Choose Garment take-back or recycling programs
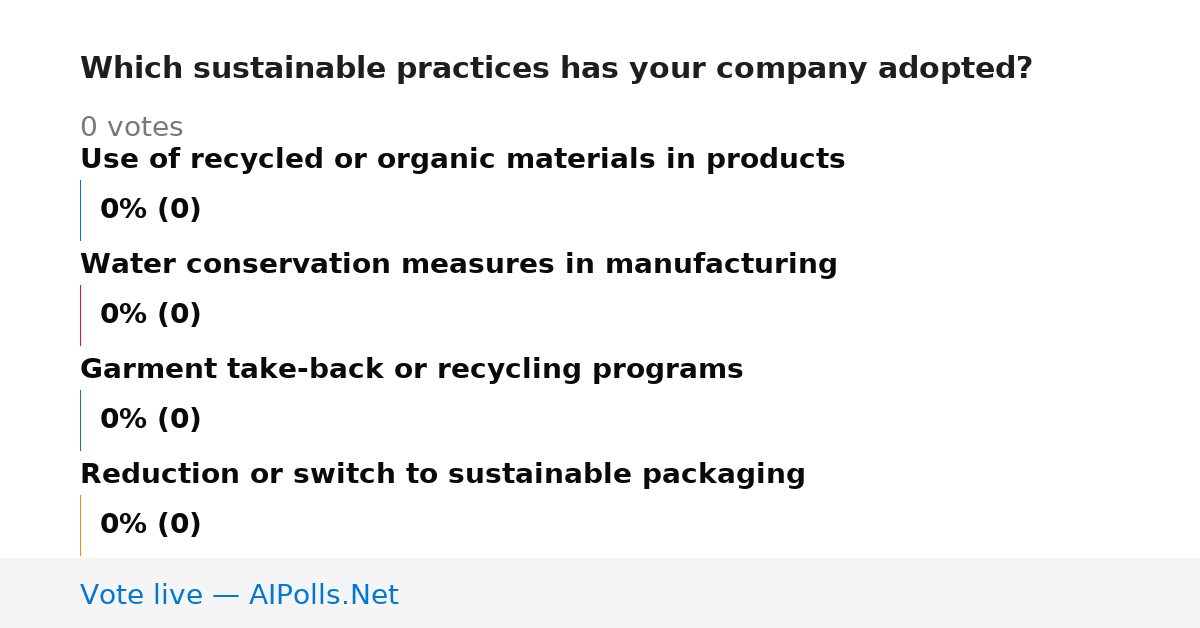This screenshot has height=628, width=1200. pos(411,370)
